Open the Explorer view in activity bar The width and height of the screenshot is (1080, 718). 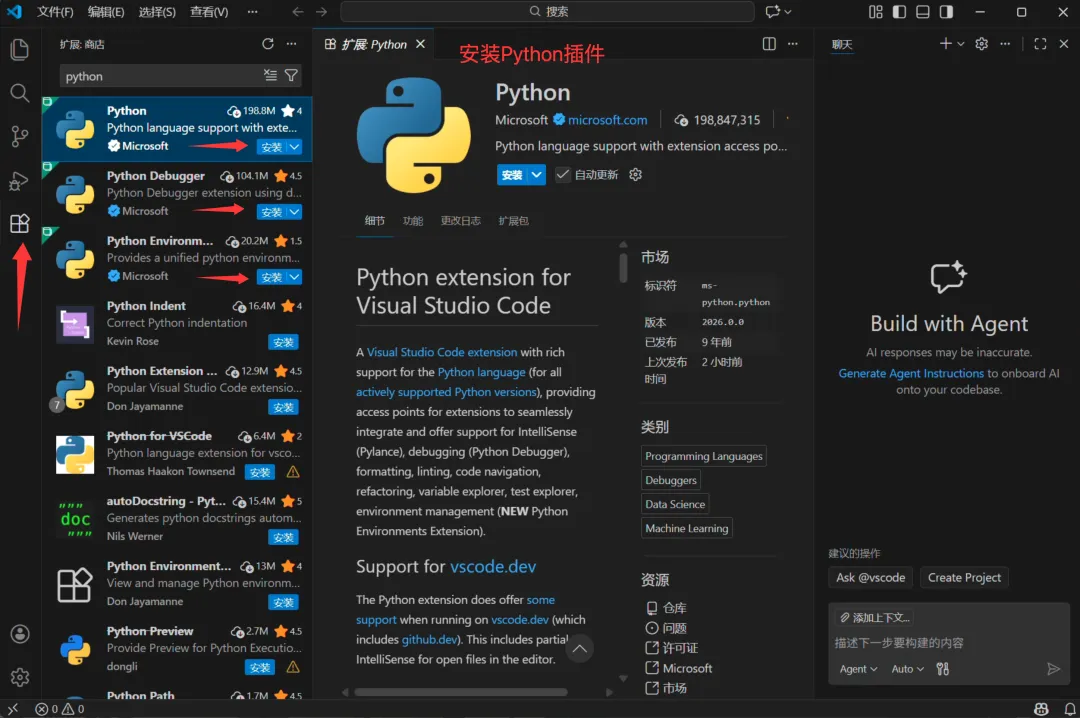tap(19, 49)
